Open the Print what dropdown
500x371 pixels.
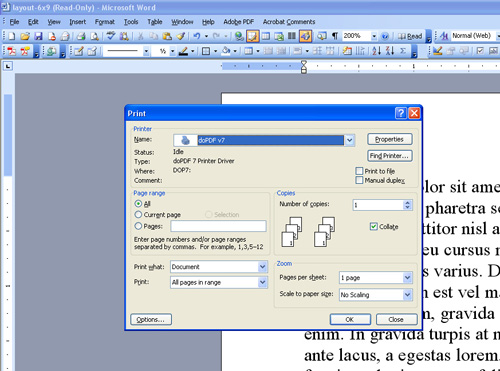pos(263,267)
